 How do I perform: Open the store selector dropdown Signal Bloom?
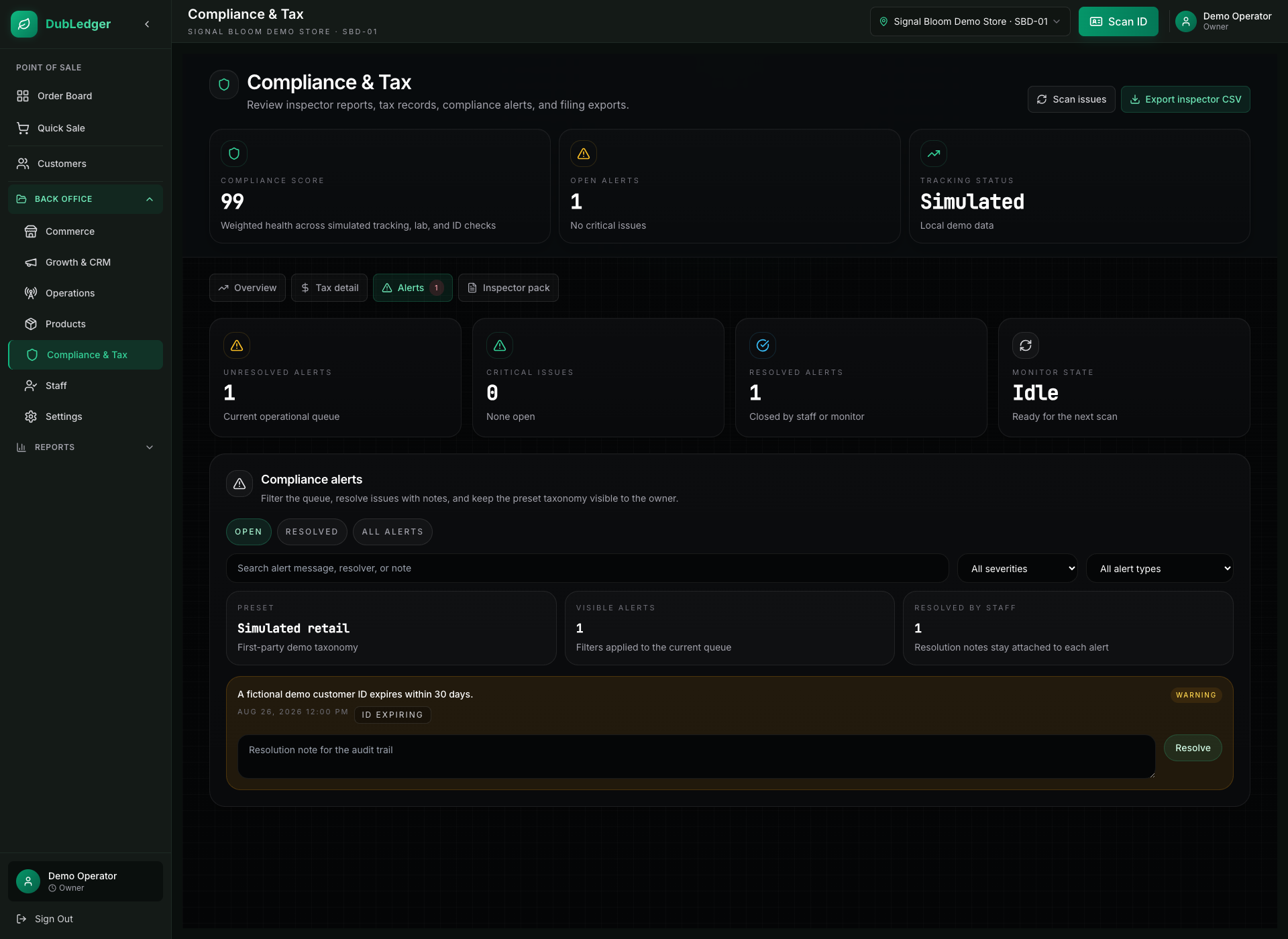[970, 21]
